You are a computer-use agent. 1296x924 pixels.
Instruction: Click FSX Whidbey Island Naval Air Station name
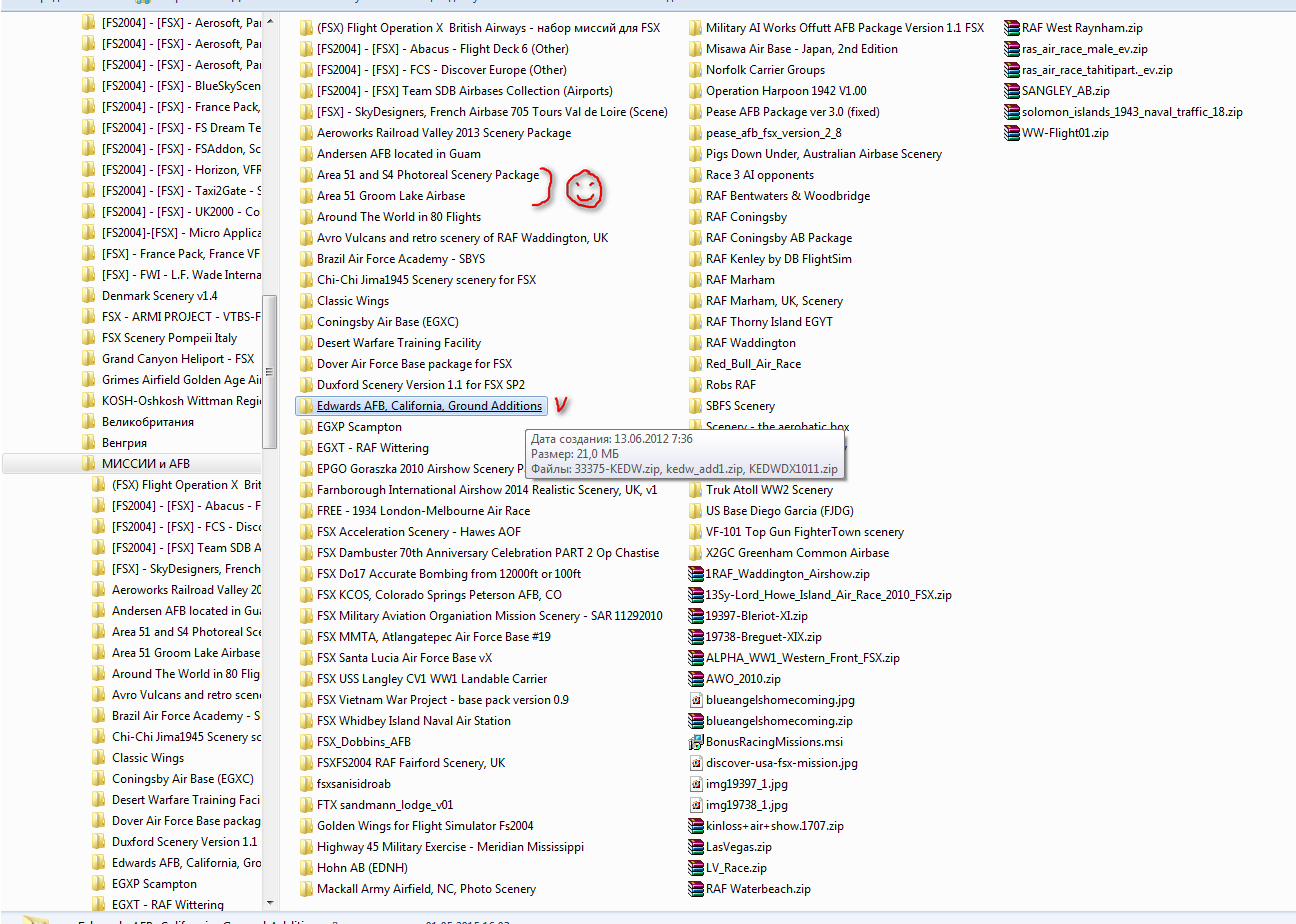coord(414,721)
